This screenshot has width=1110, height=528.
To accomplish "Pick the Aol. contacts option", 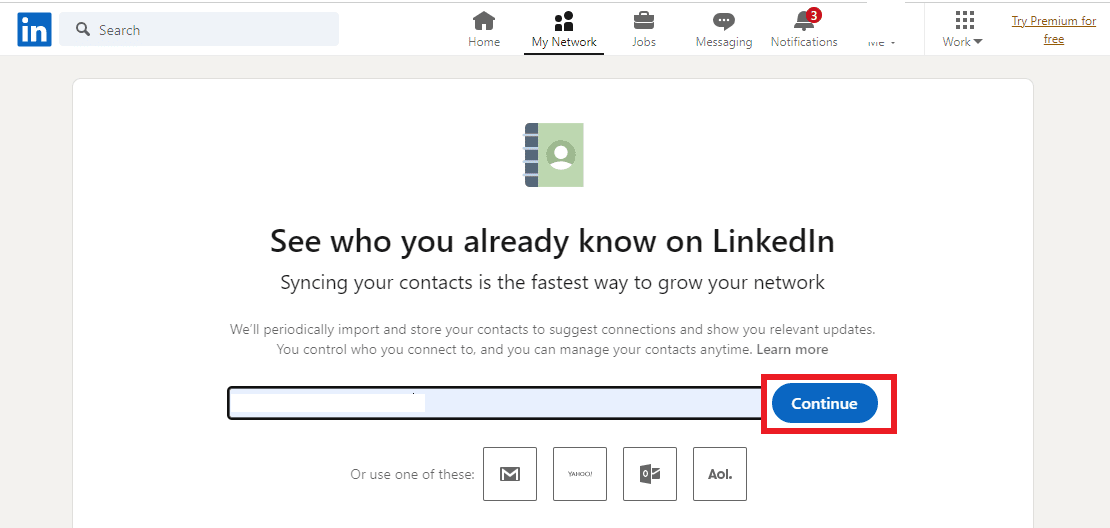I will (720, 474).
